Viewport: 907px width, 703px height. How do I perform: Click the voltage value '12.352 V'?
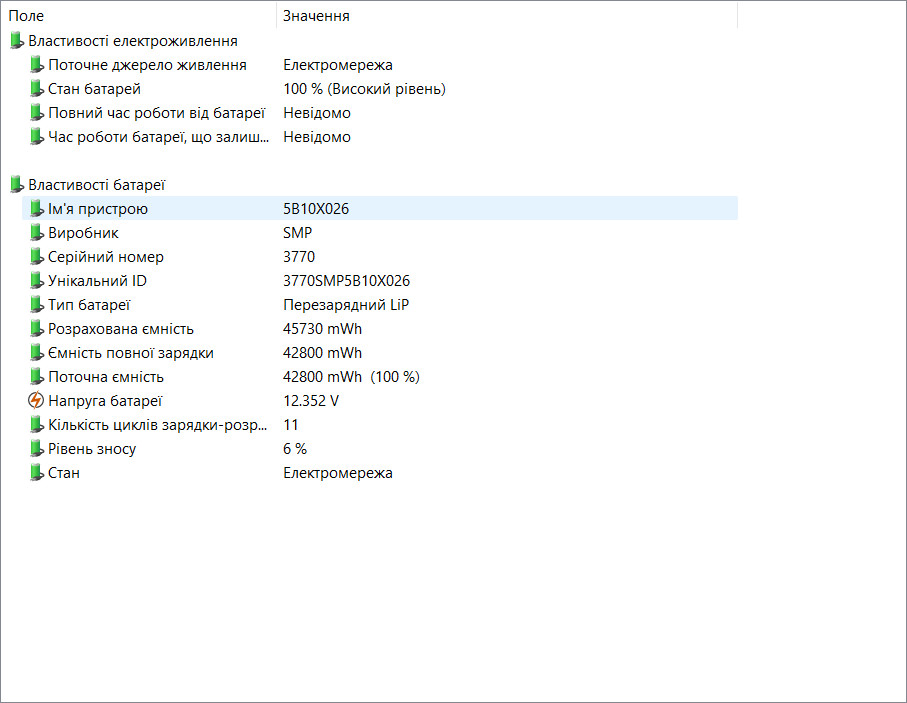tap(311, 401)
